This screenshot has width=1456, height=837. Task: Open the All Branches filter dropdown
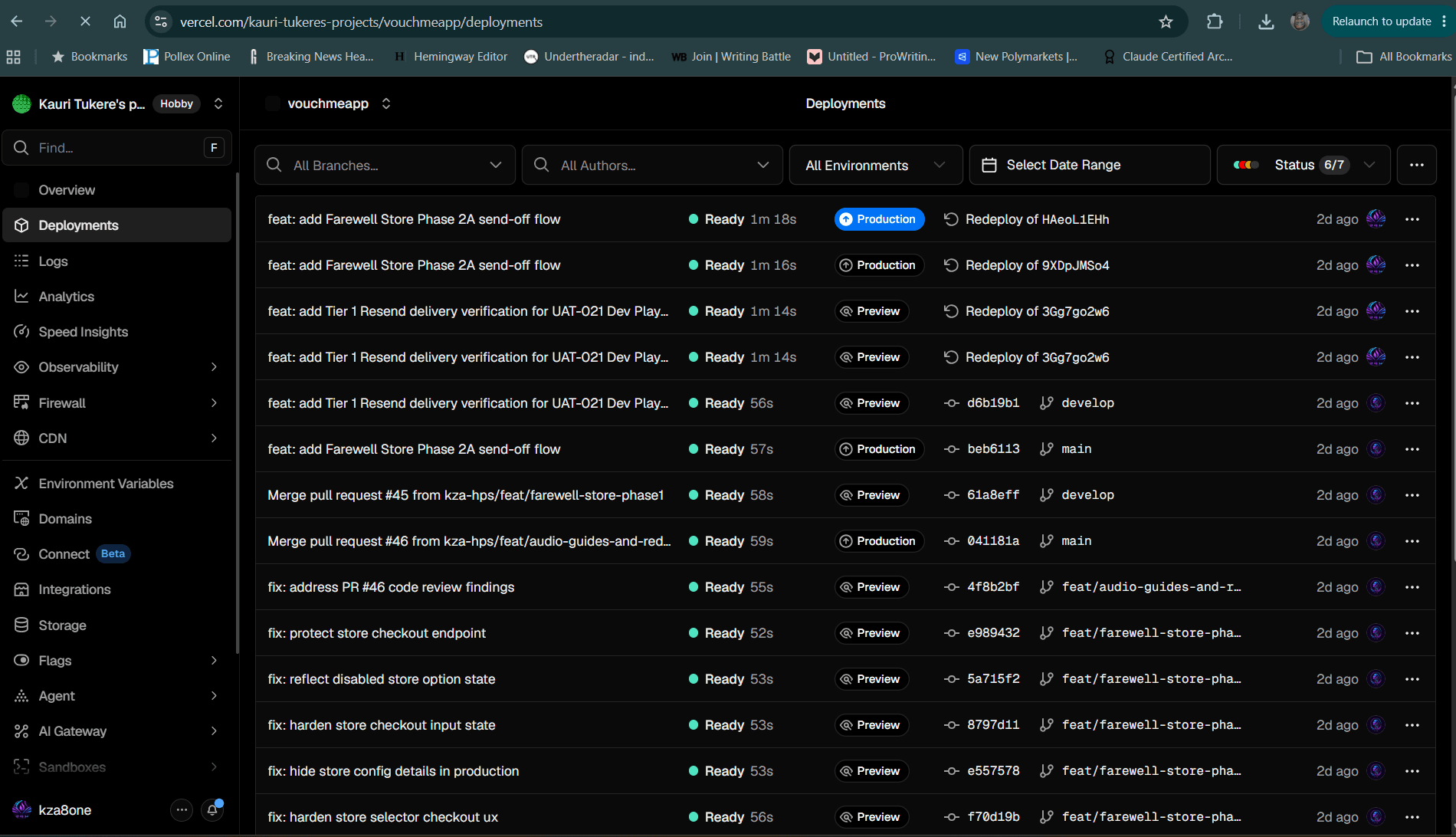385,165
